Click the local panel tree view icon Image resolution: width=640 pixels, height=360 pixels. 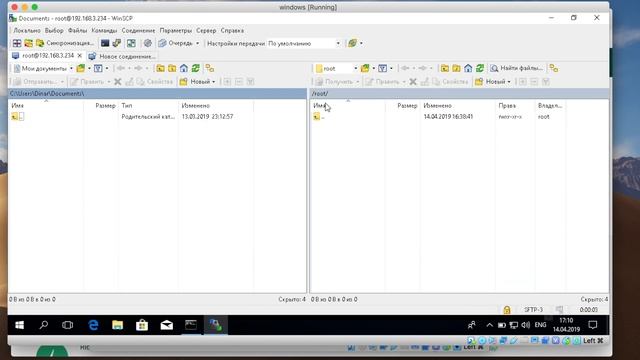coord(210,68)
